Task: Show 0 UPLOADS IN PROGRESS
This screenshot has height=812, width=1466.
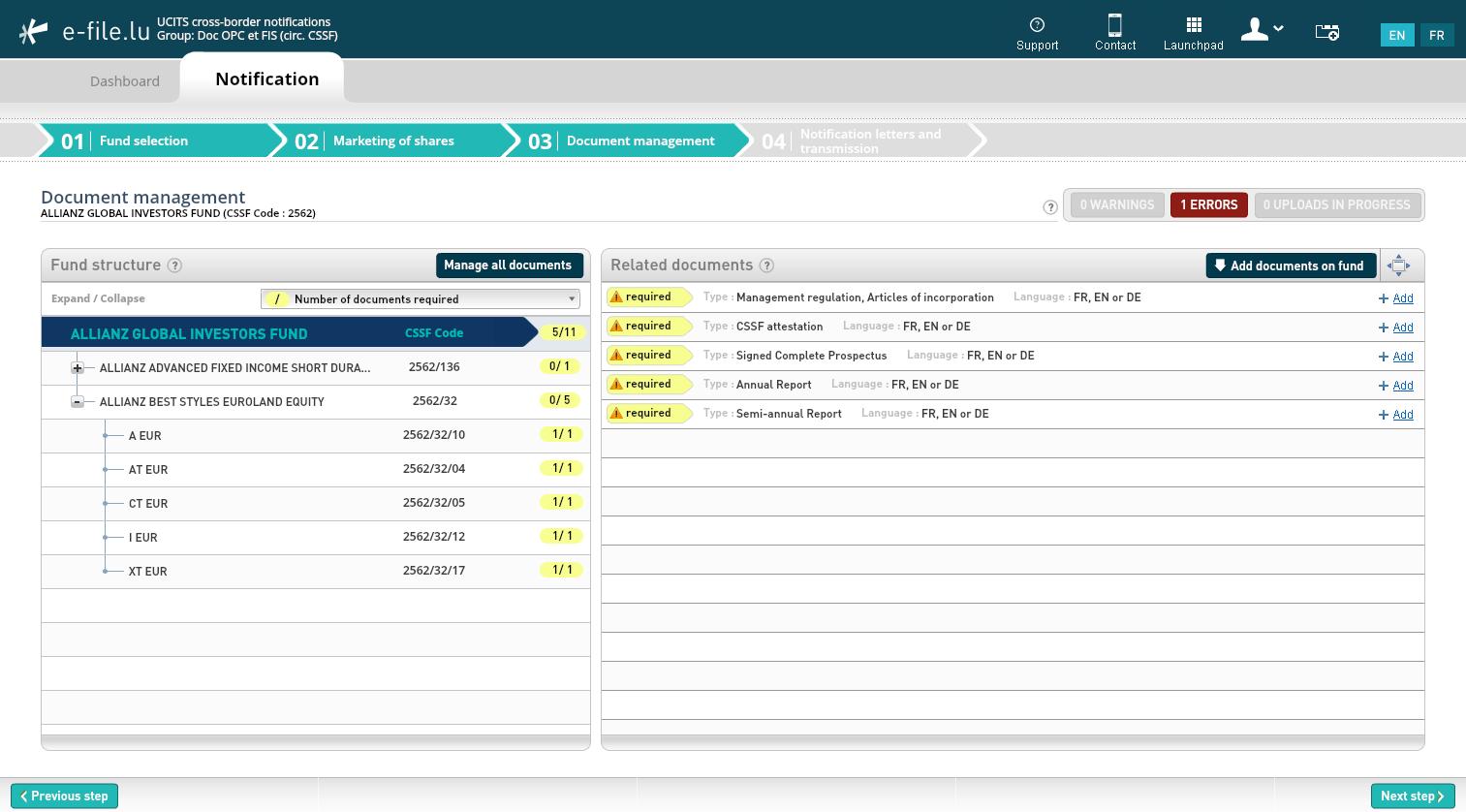Action: (1337, 204)
